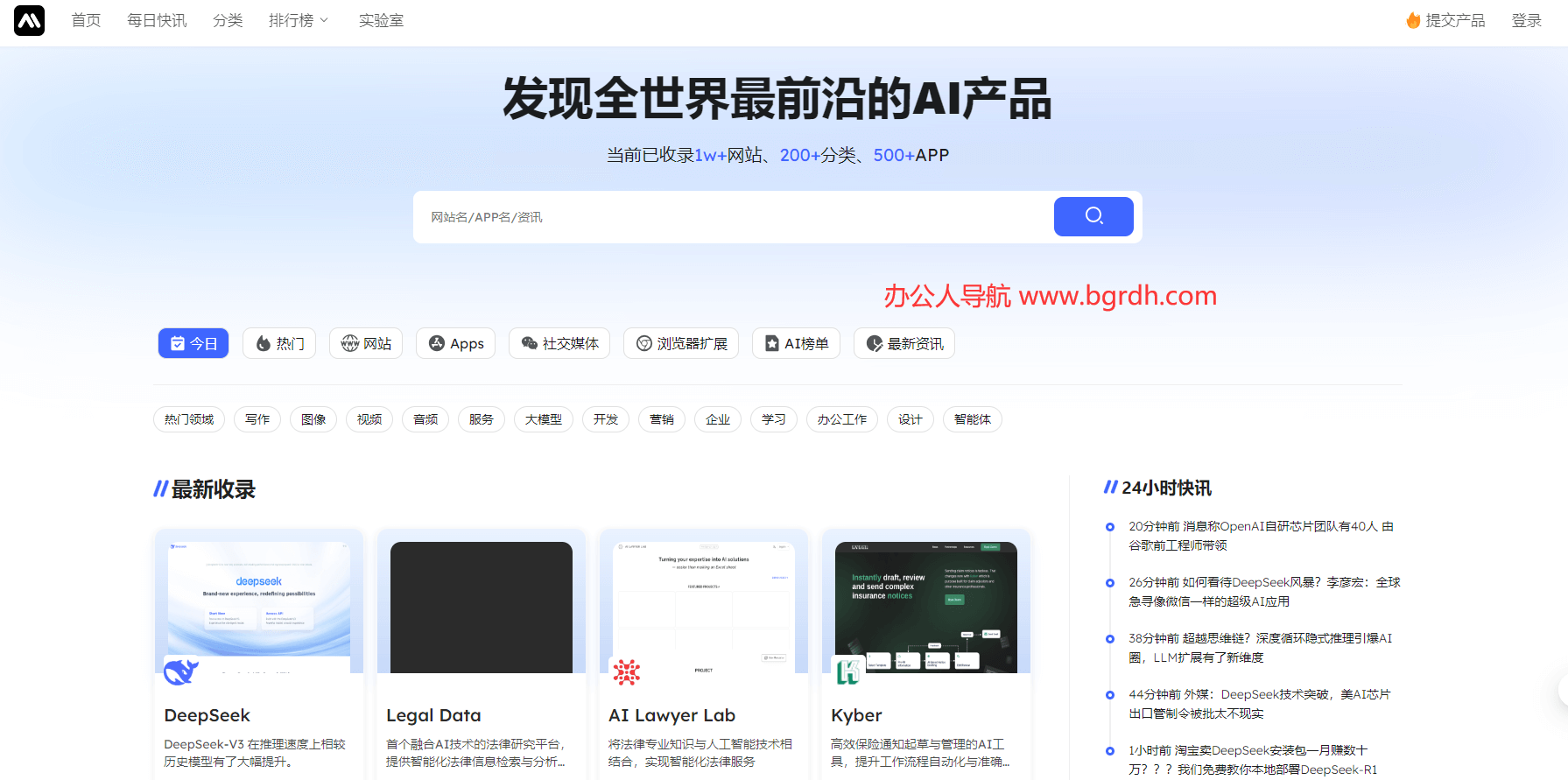This screenshot has width=1568, height=780.
Task: Filter by 营销 tag
Action: tap(662, 419)
